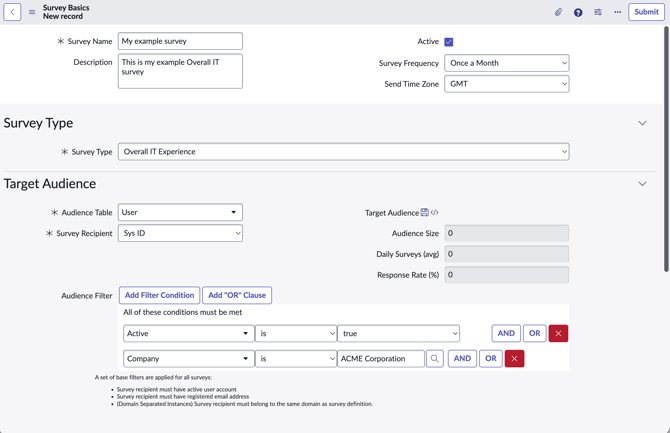
Task: Click the Target Audience code icon
Action: coord(435,212)
